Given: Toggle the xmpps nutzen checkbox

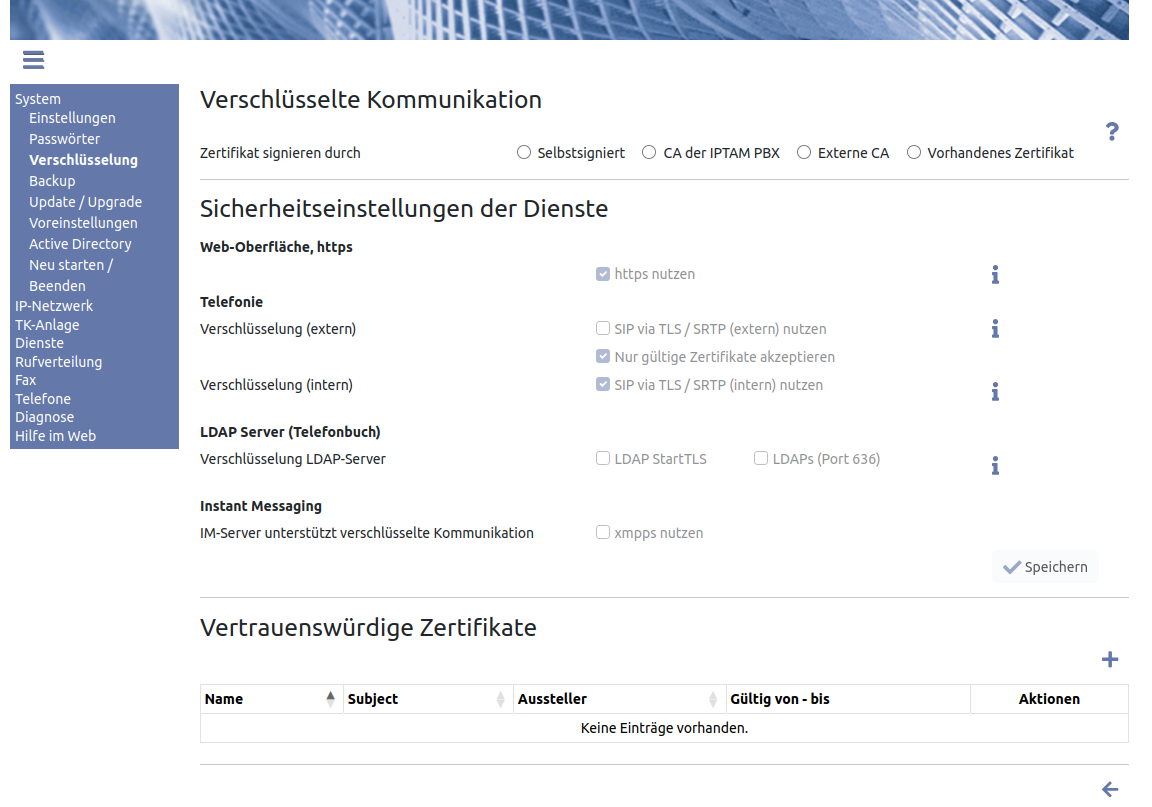Looking at the screenshot, I should click(603, 533).
